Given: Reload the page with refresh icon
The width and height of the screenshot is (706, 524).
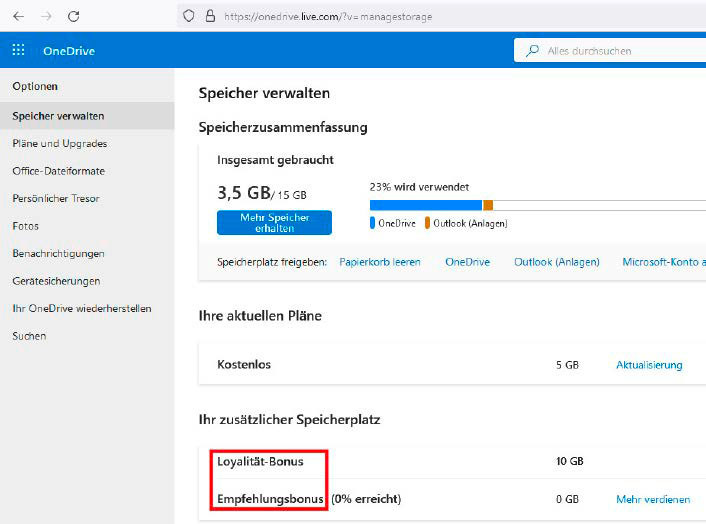Looking at the screenshot, I should tap(73, 17).
